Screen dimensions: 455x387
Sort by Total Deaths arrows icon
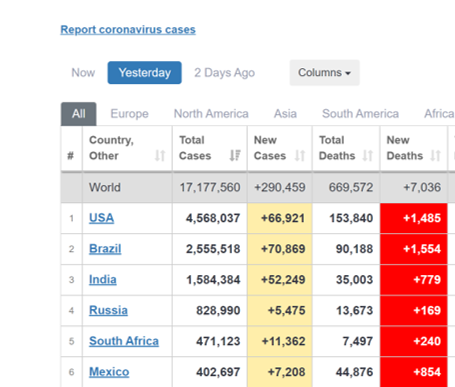[x=368, y=156]
